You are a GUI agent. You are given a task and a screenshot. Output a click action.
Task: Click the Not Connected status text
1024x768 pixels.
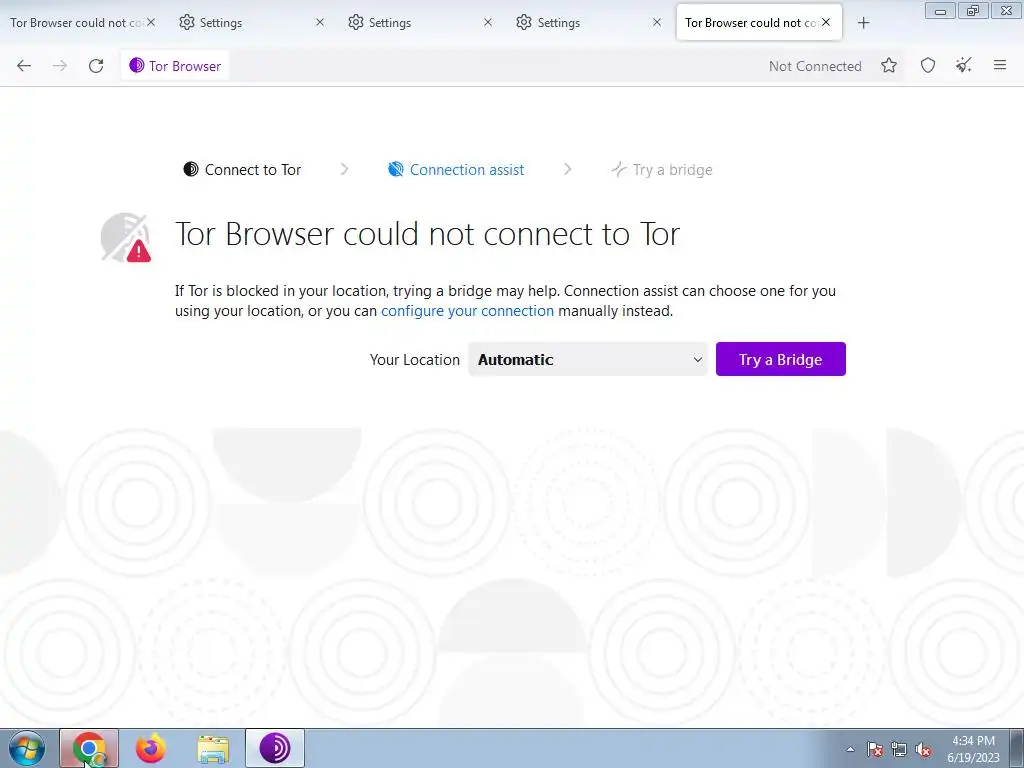tap(815, 66)
